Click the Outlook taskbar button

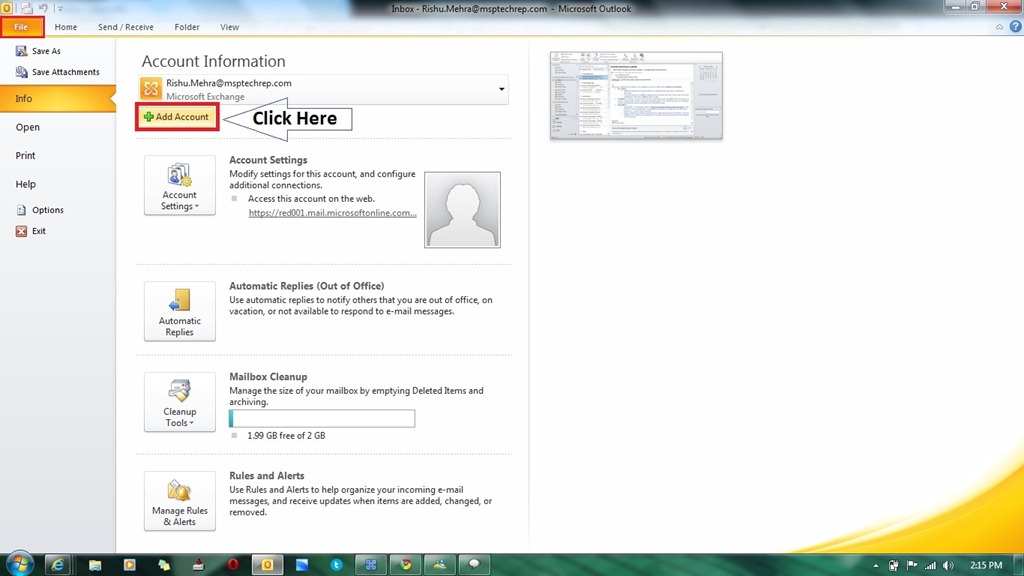click(267, 565)
